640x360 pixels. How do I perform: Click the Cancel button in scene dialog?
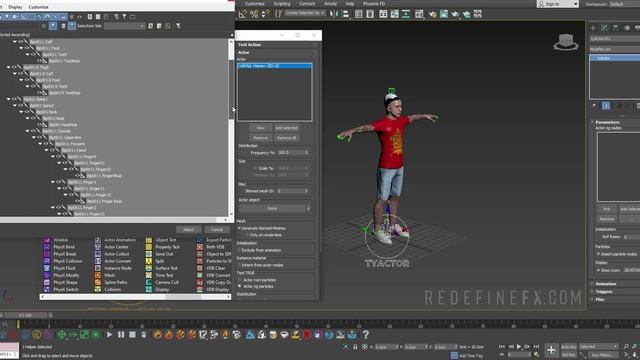tap(217, 230)
